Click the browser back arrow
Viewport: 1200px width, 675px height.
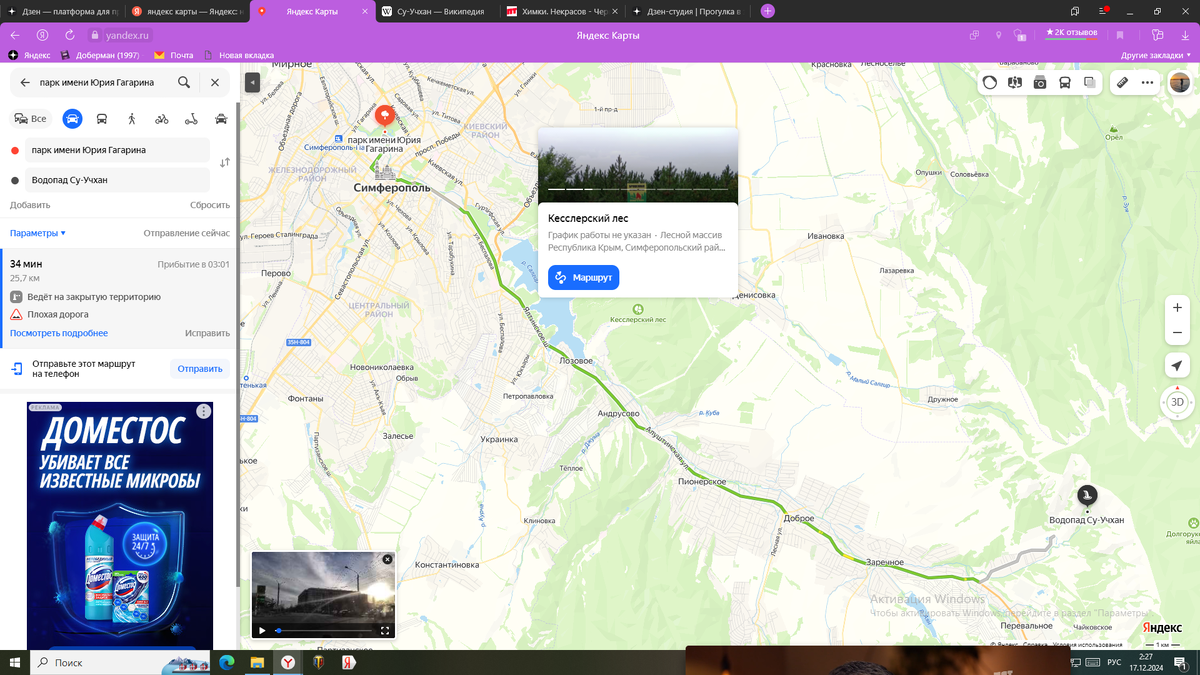[14, 35]
